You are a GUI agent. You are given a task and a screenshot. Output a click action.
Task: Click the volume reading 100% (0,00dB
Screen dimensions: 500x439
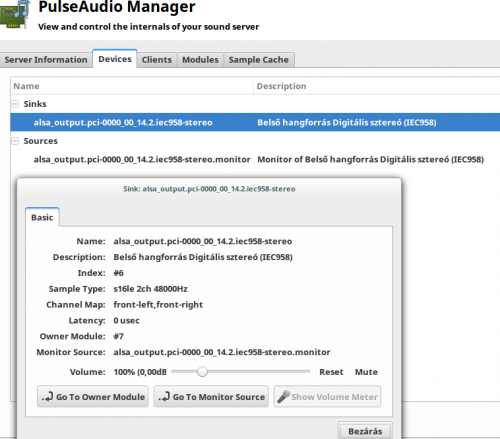point(140,372)
